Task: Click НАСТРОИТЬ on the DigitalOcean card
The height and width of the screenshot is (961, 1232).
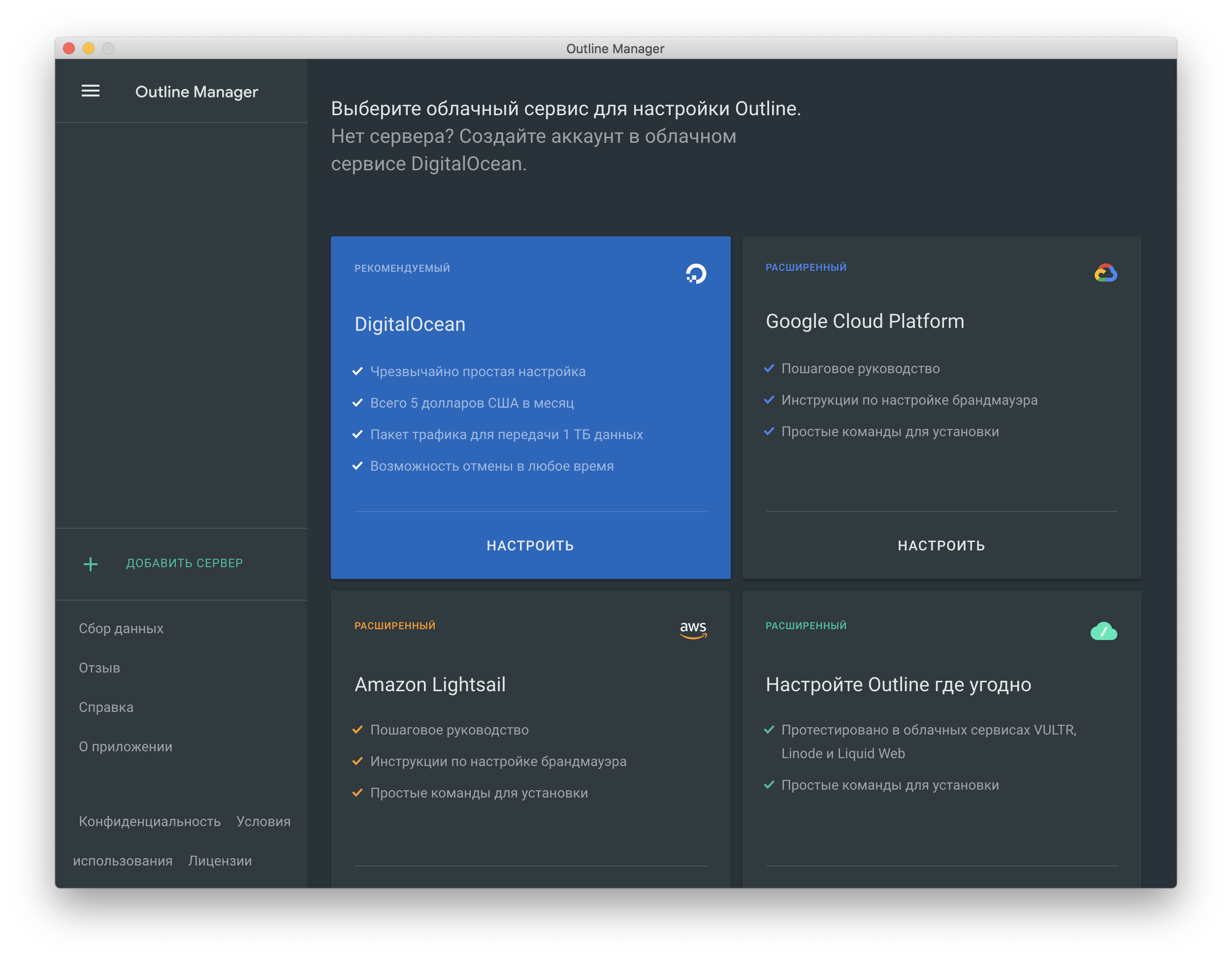Action: pyautogui.click(x=530, y=546)
